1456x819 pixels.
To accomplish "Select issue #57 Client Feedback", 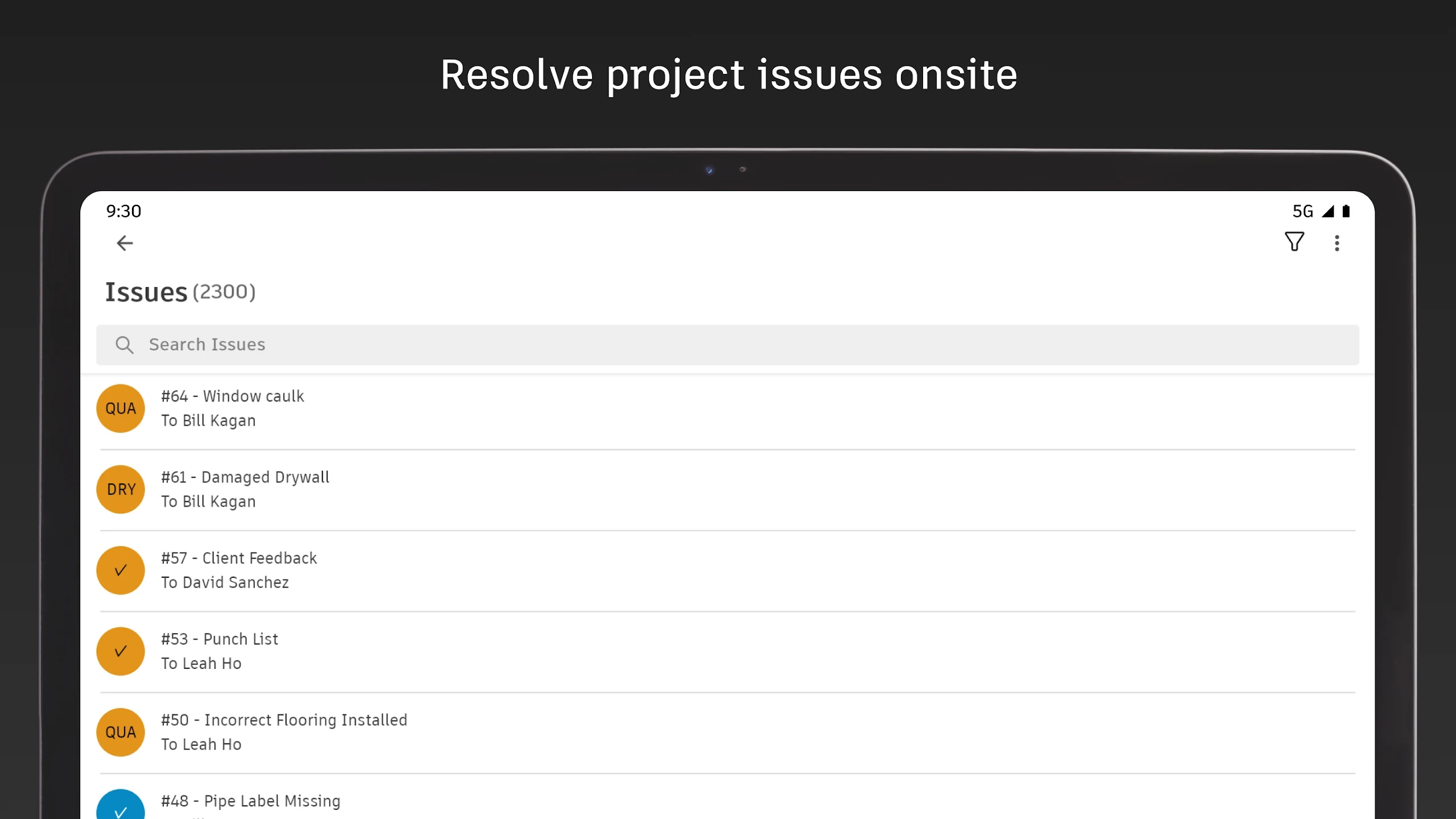I will (239, 559).
